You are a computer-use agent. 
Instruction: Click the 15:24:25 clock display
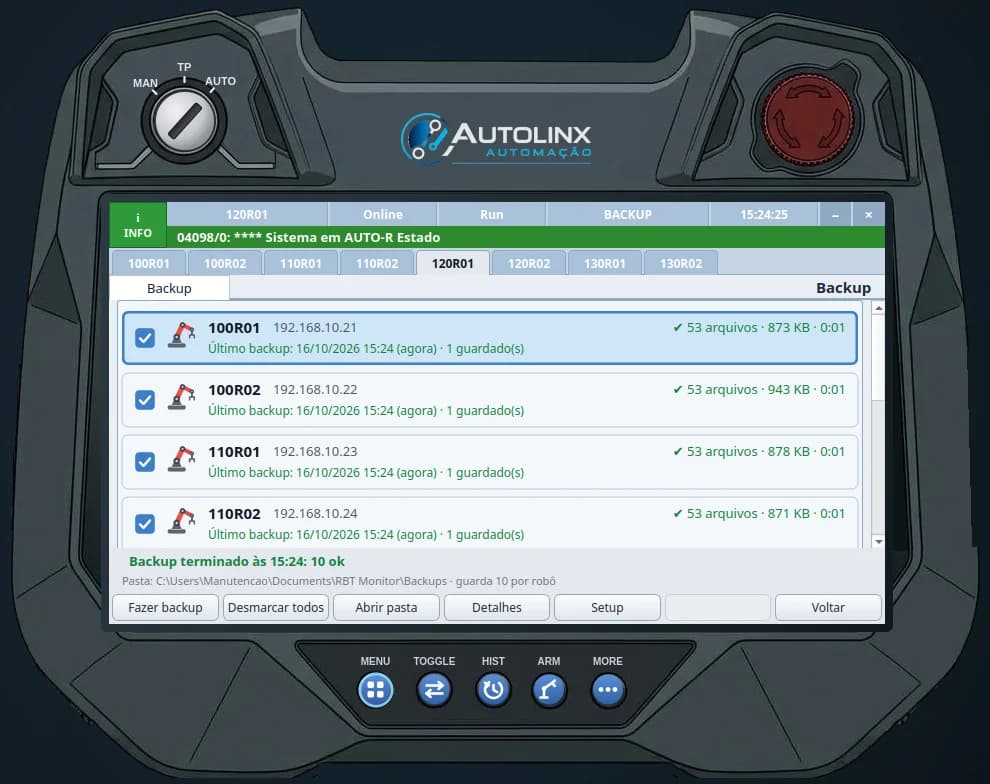[764, 215]
